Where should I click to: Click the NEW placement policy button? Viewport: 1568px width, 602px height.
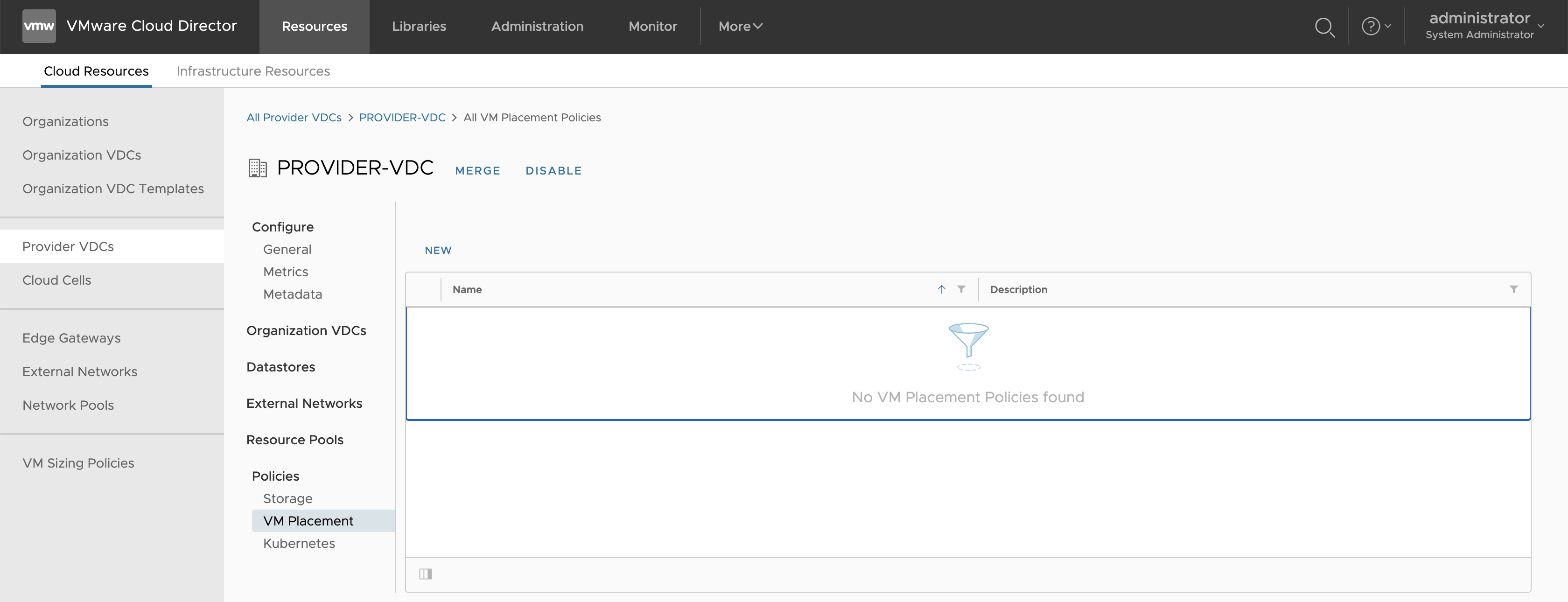tap(438, 250)
